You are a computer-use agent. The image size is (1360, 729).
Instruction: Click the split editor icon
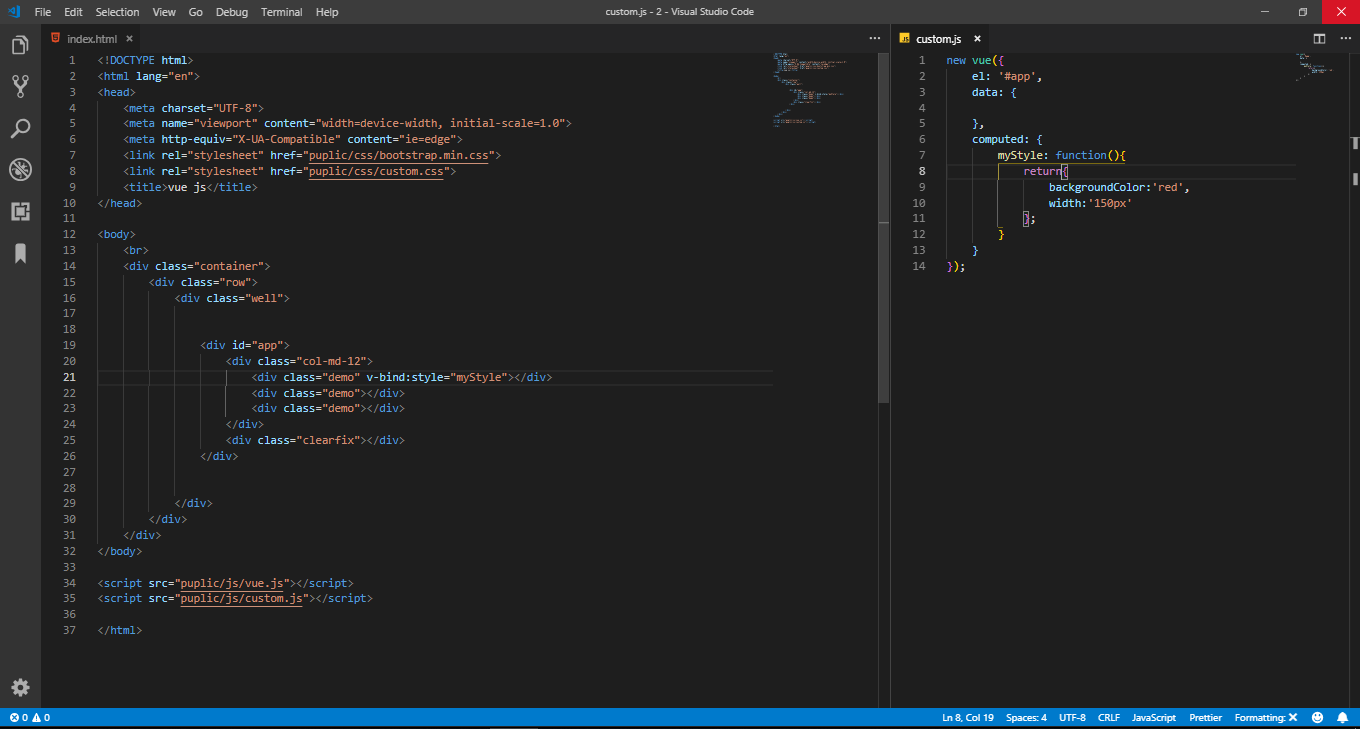coord(1319,39)
